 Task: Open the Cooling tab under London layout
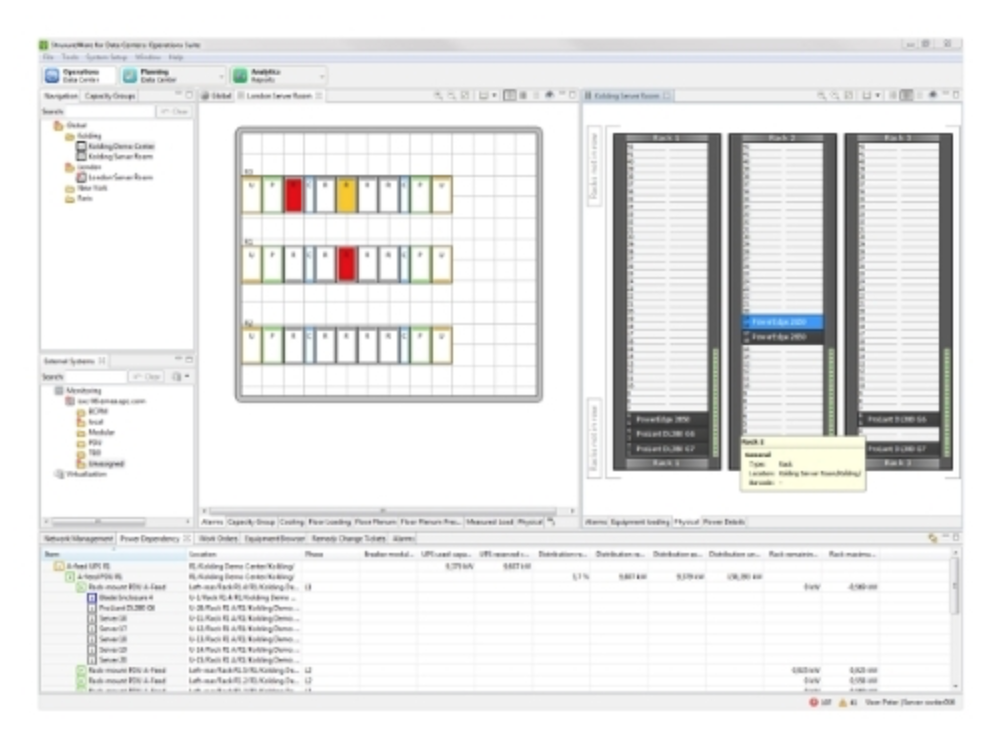292,522
